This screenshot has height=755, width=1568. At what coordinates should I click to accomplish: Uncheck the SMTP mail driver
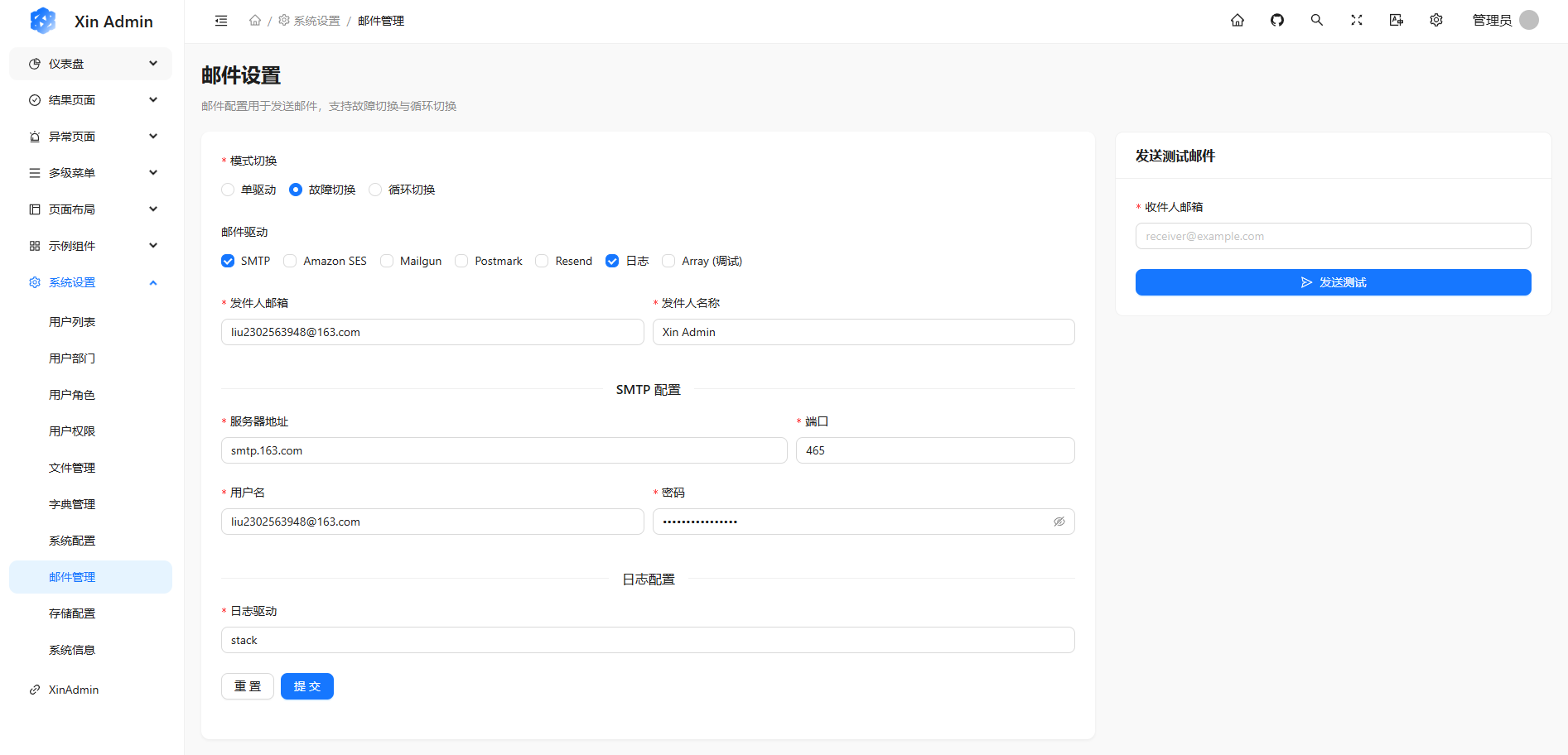227,261
